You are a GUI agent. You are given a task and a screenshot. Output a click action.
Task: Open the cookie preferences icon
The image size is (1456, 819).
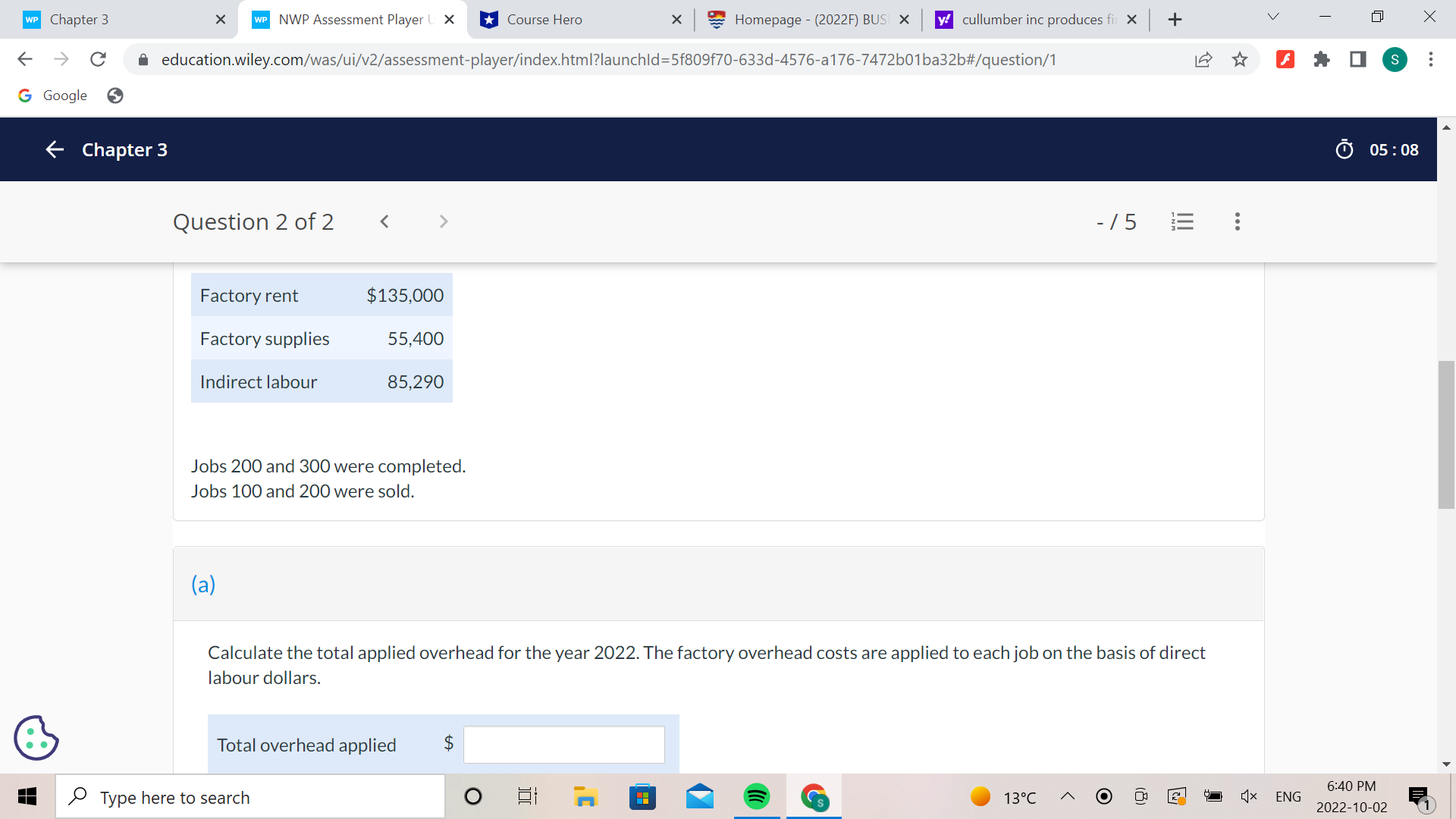(36, 737)
